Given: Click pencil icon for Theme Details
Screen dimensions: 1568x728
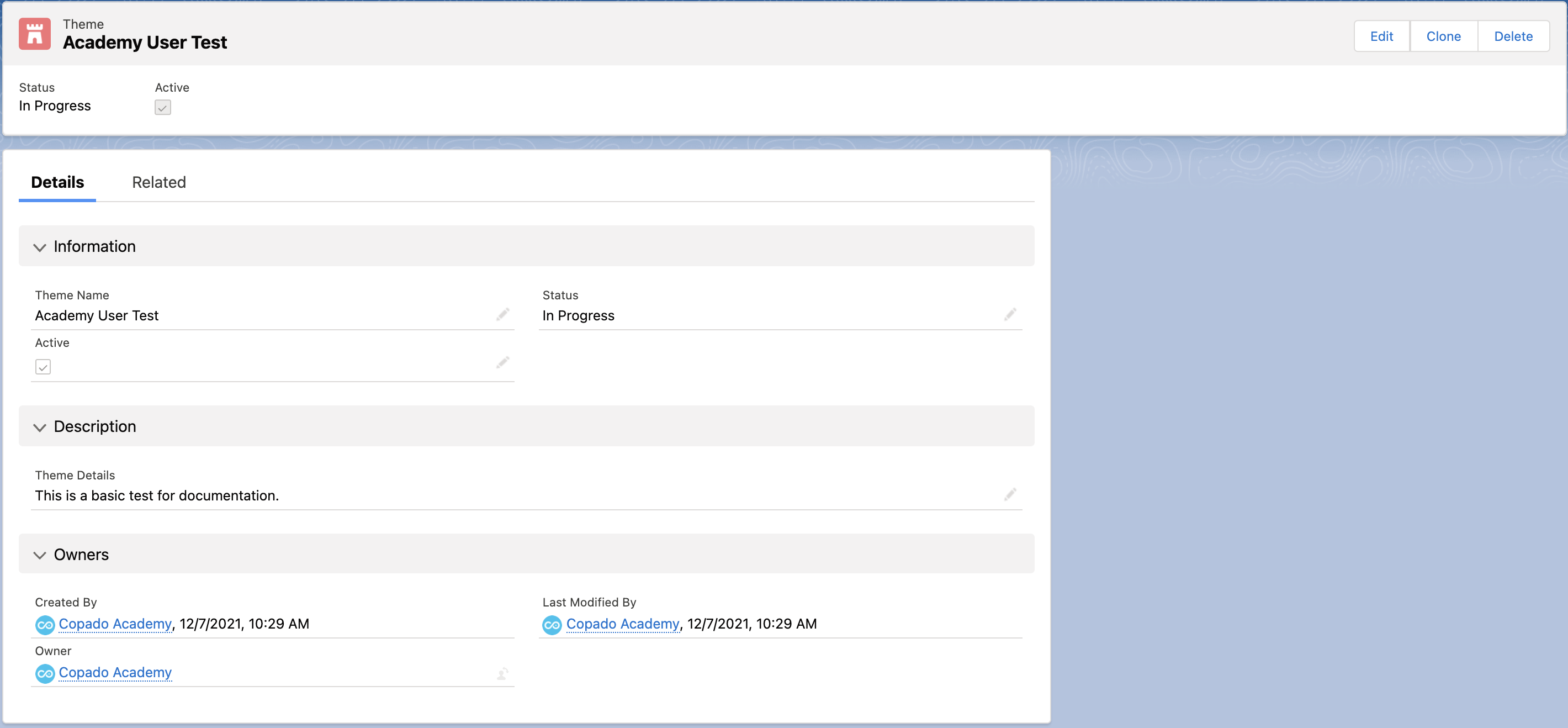Looking at the screenshot, I should [1010, 494].
